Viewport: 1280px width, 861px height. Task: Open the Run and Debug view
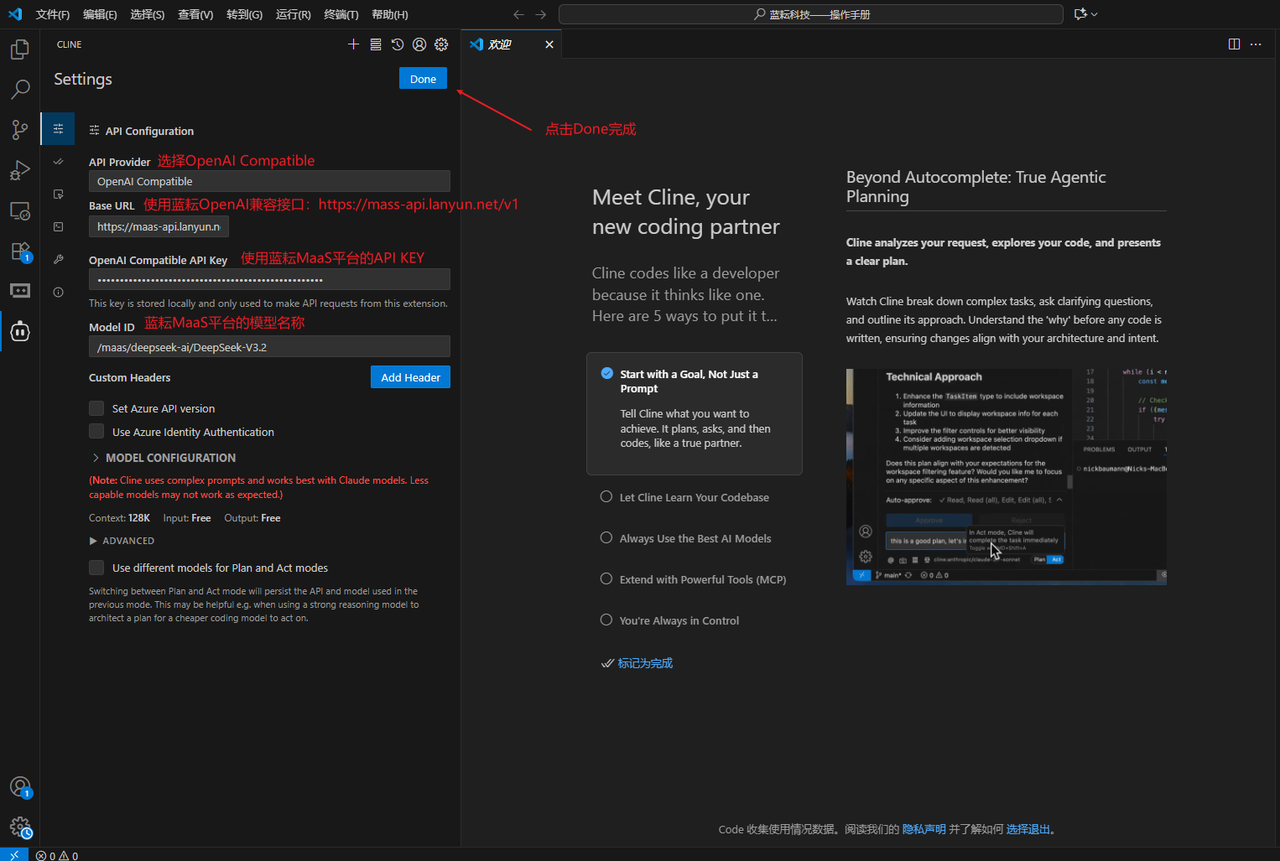tap(20, 170)
